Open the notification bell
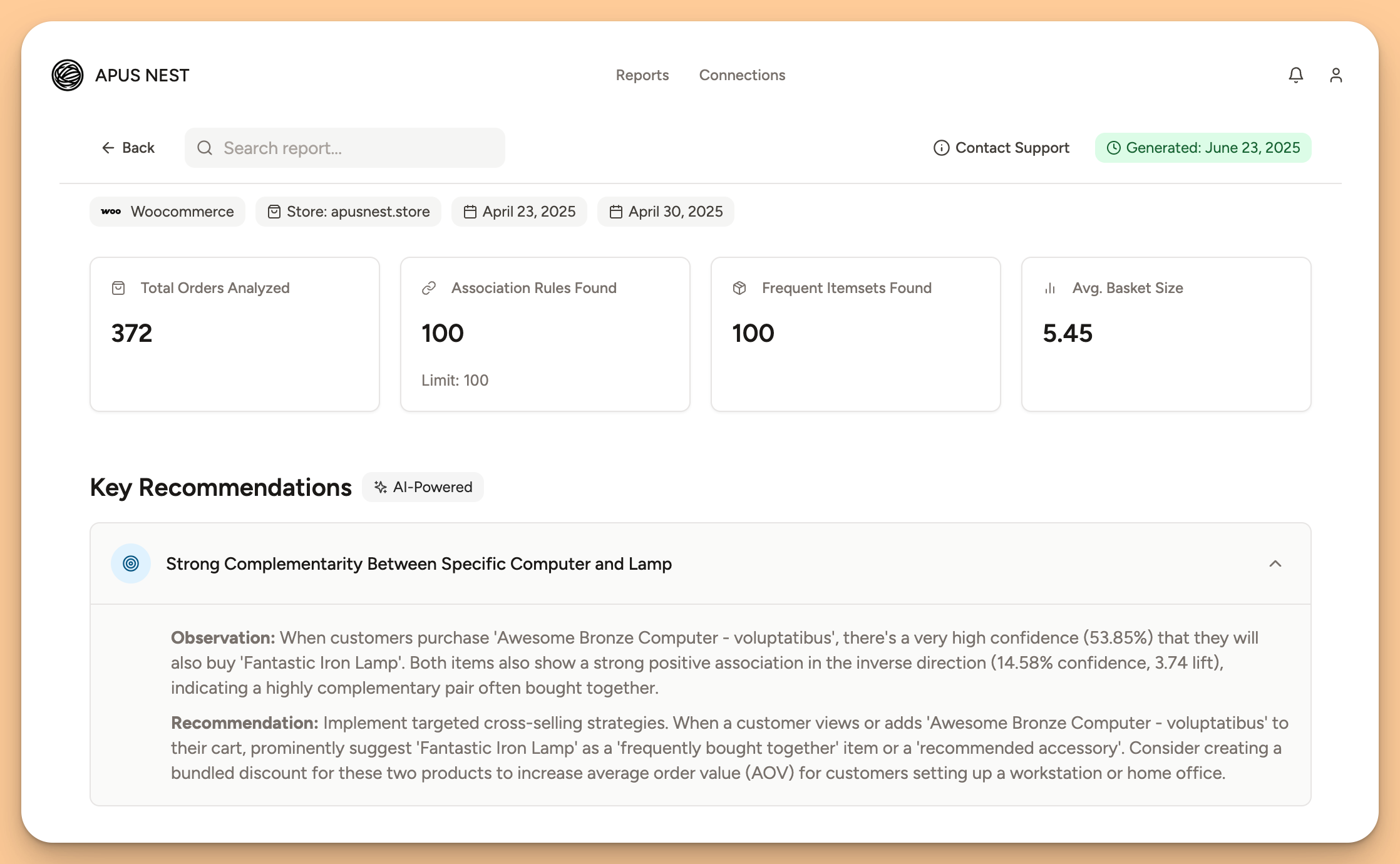 point(1296,75)
